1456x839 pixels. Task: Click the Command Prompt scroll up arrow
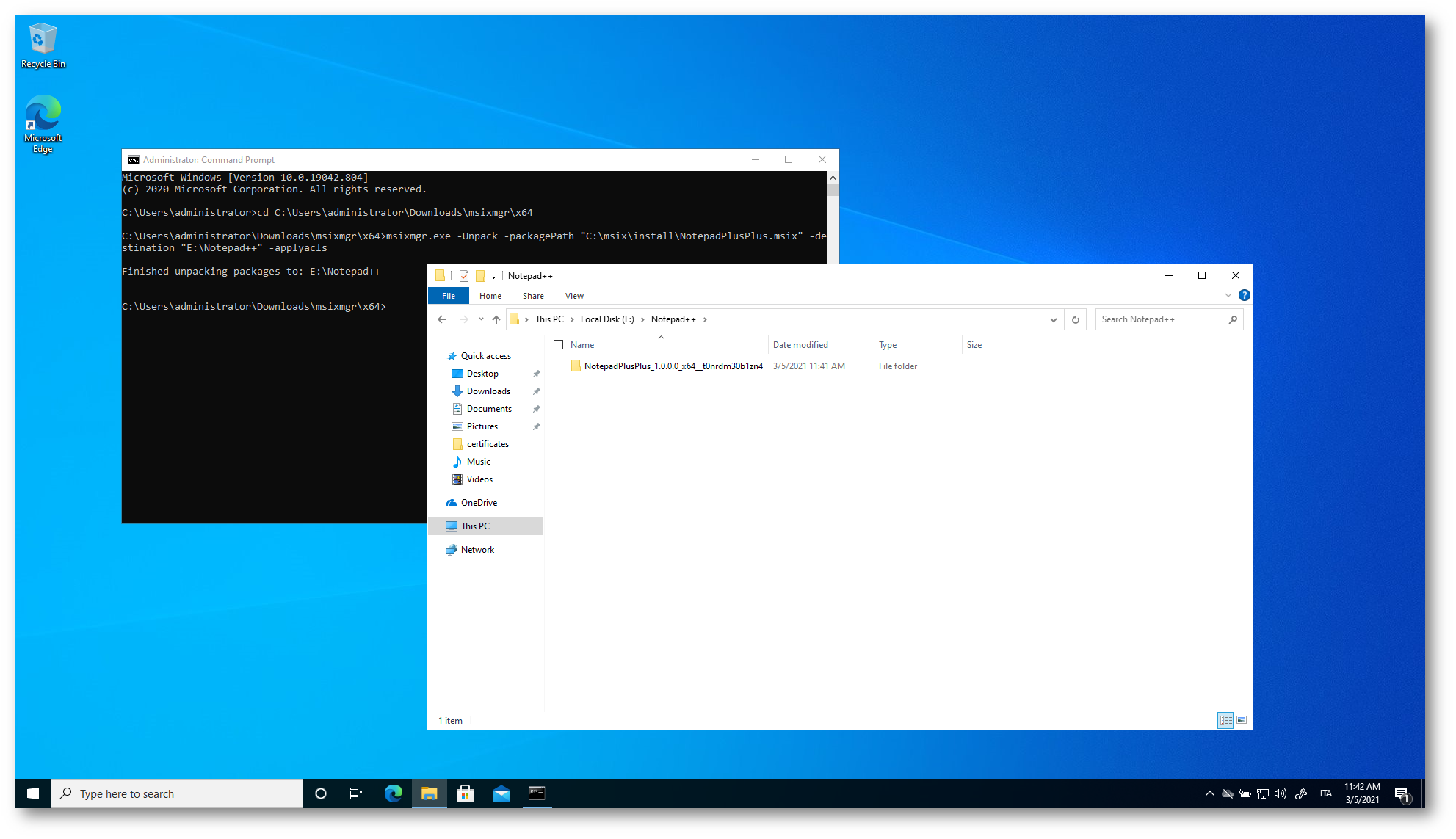point(833,178)
